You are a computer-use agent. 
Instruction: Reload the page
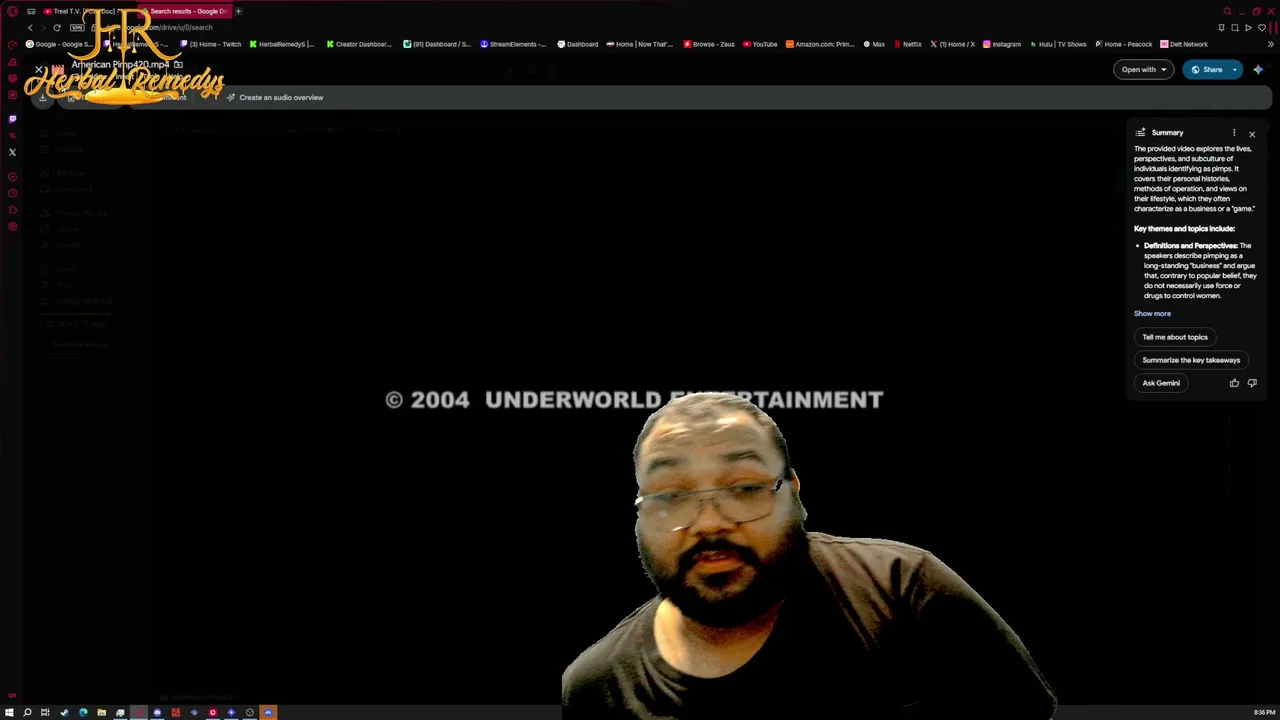pyautogui.click(x=57, y=28)
